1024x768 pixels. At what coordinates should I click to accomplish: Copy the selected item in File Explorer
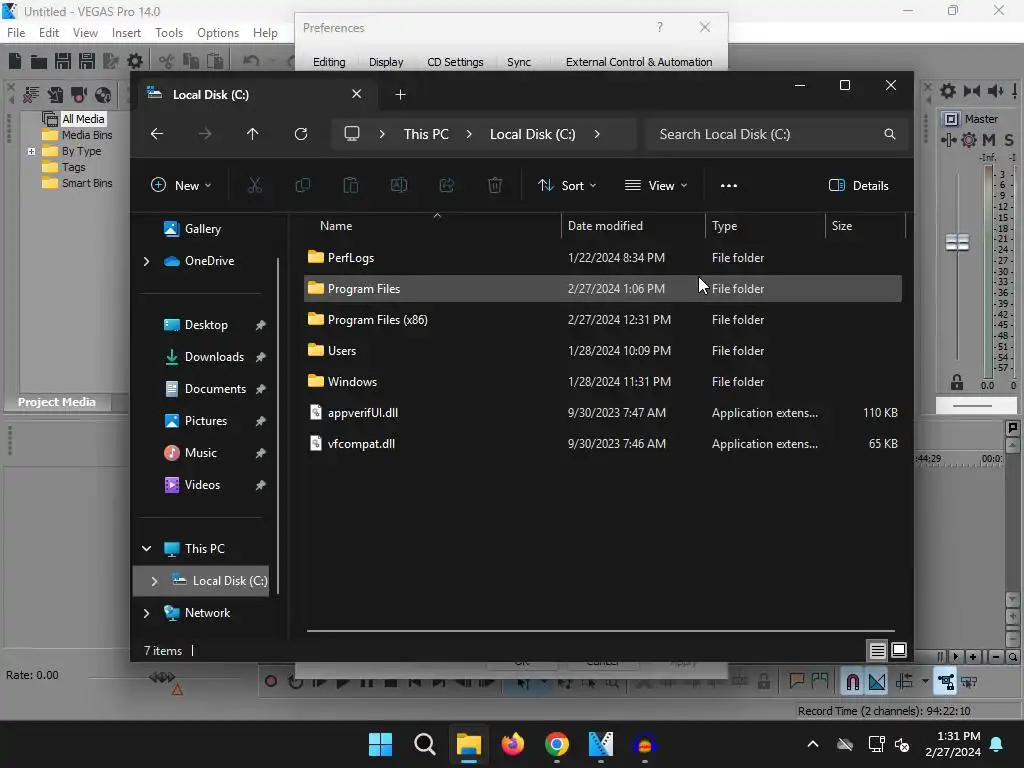[302, 185]
